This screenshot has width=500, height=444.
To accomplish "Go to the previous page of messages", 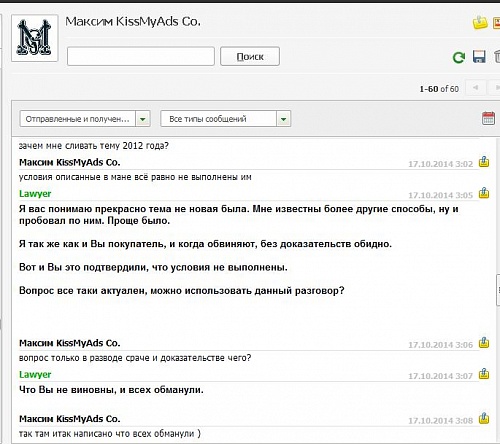I will (x=475, y=88).
